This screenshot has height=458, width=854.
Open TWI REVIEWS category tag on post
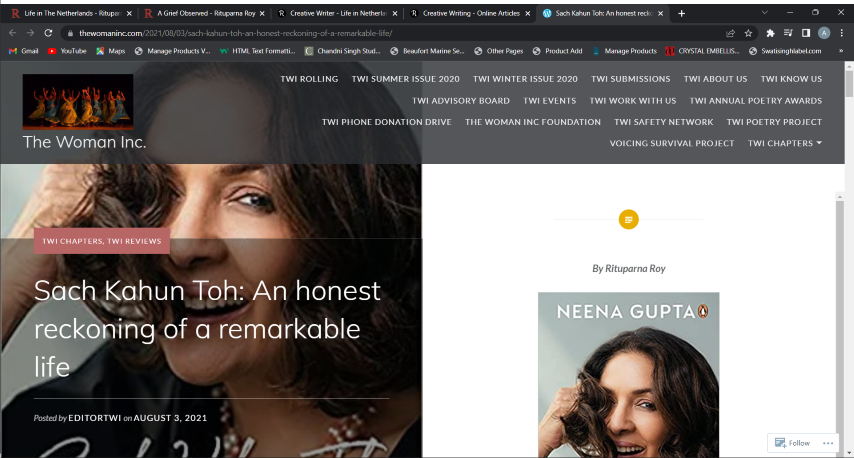click(135, 241)
